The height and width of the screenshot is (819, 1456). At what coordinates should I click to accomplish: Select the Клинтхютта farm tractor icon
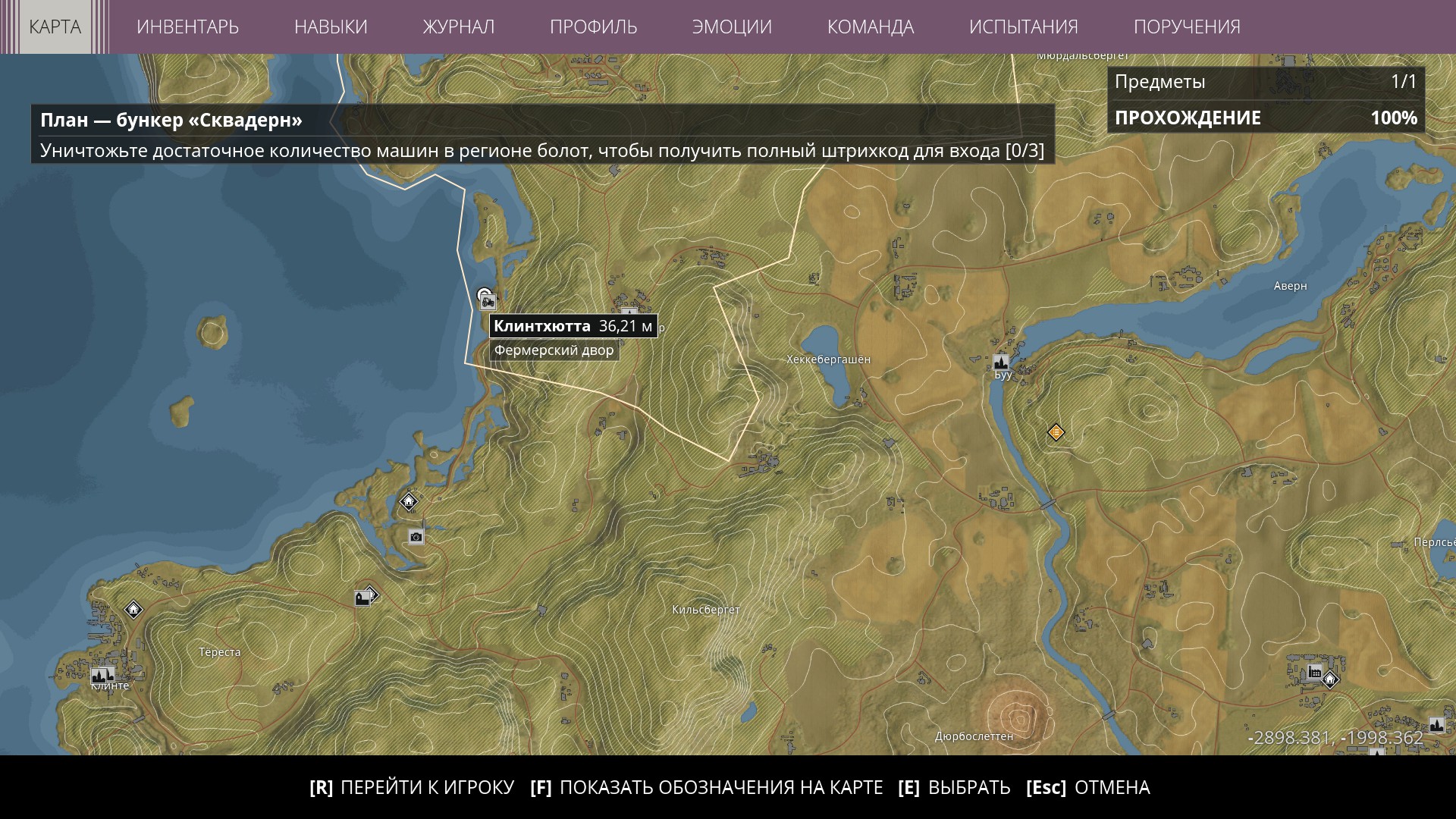pyautogui.click(x=488, y=303)
